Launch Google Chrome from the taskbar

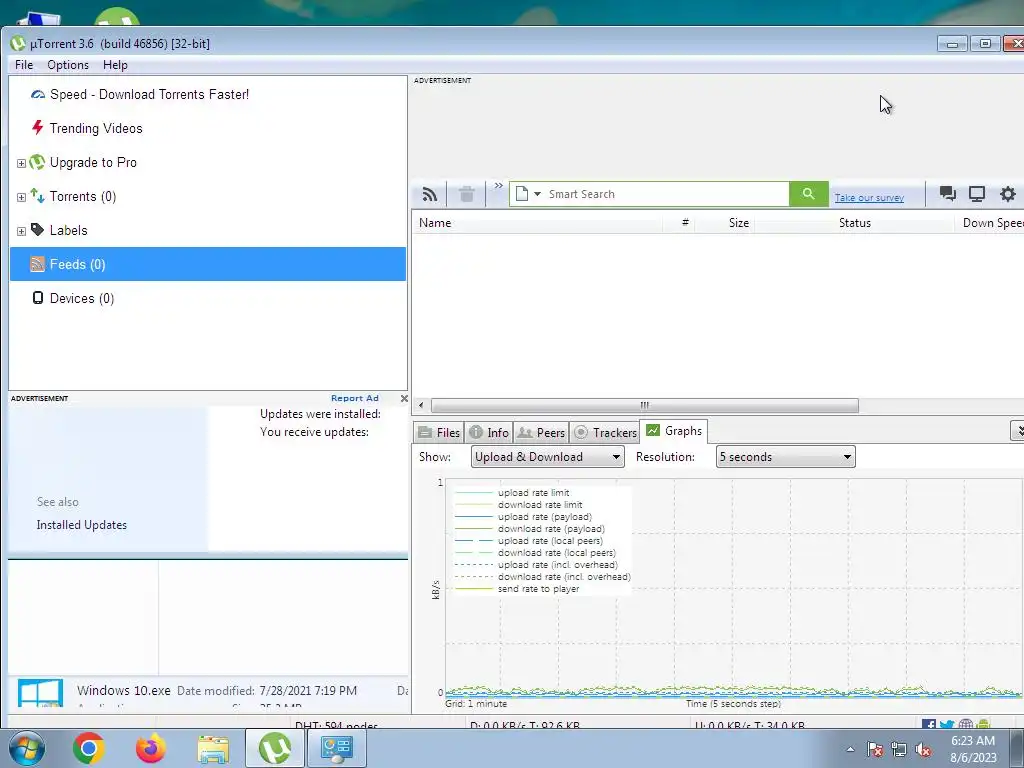88,748
